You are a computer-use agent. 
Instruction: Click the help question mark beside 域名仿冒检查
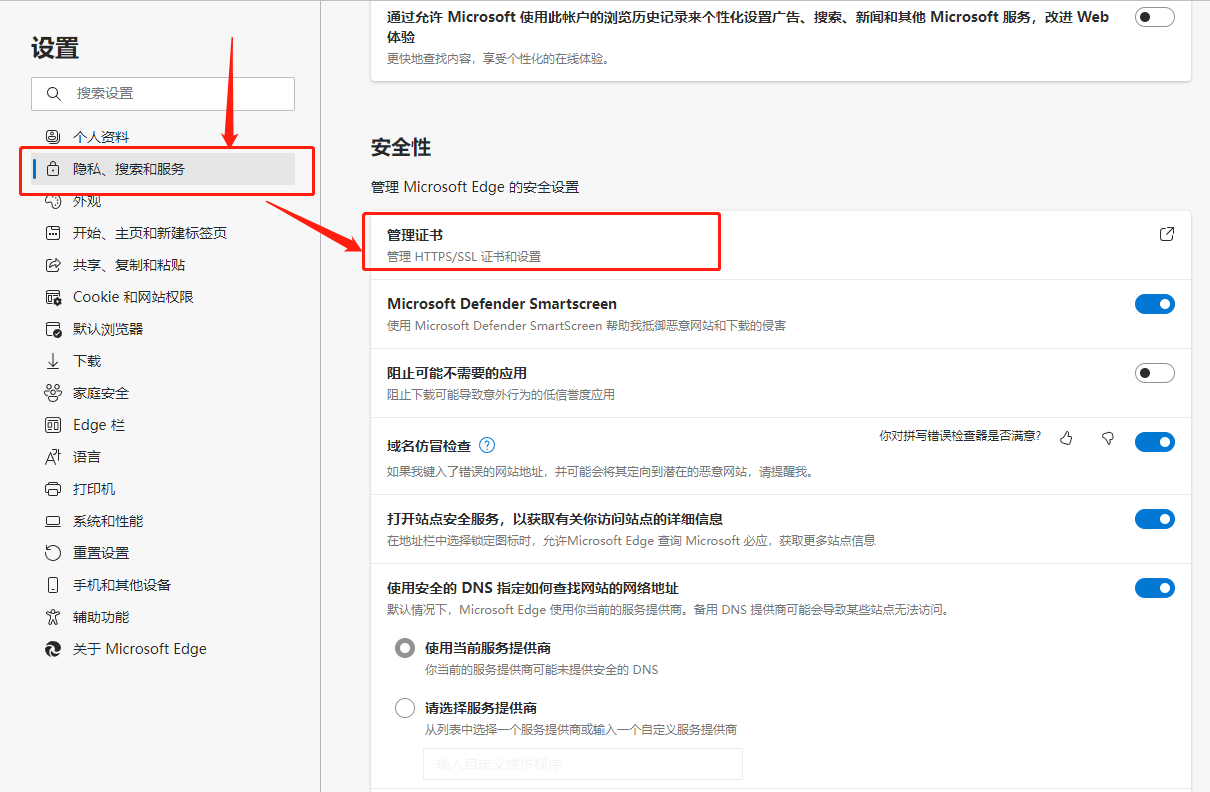point(487,445)
